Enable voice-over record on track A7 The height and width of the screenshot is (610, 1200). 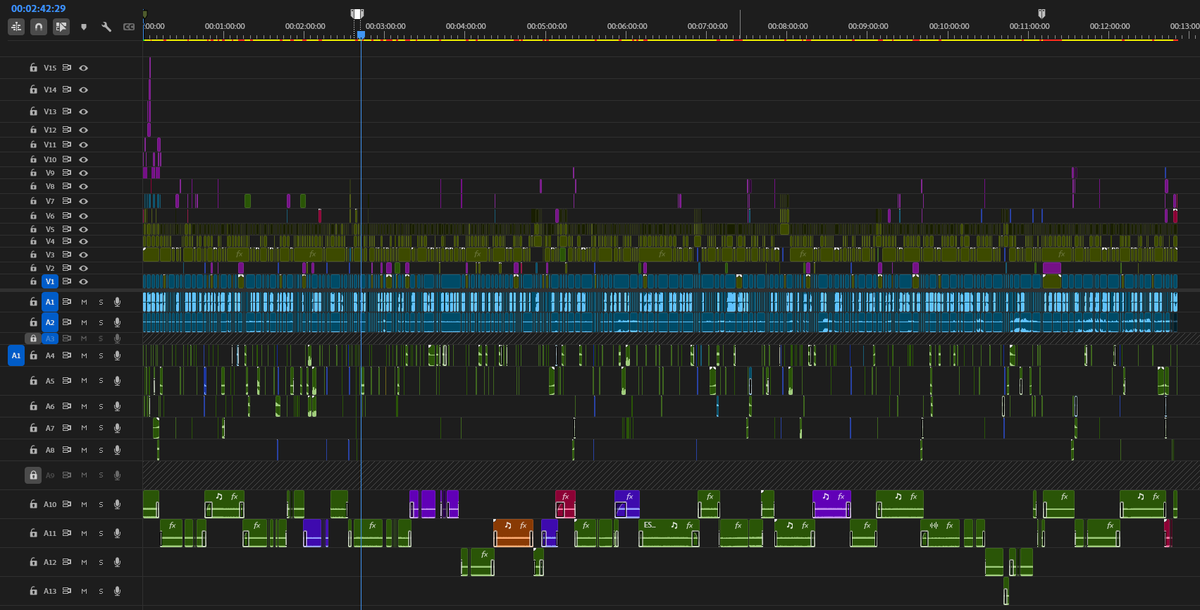117,428
